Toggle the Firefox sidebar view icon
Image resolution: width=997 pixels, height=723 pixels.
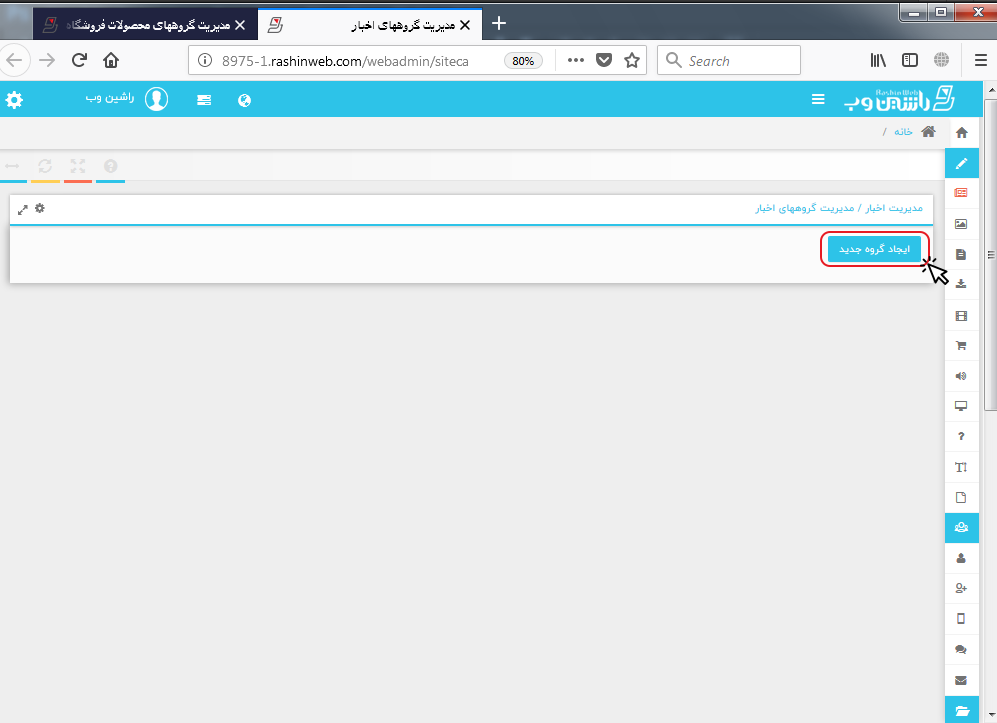pos(910,60)
